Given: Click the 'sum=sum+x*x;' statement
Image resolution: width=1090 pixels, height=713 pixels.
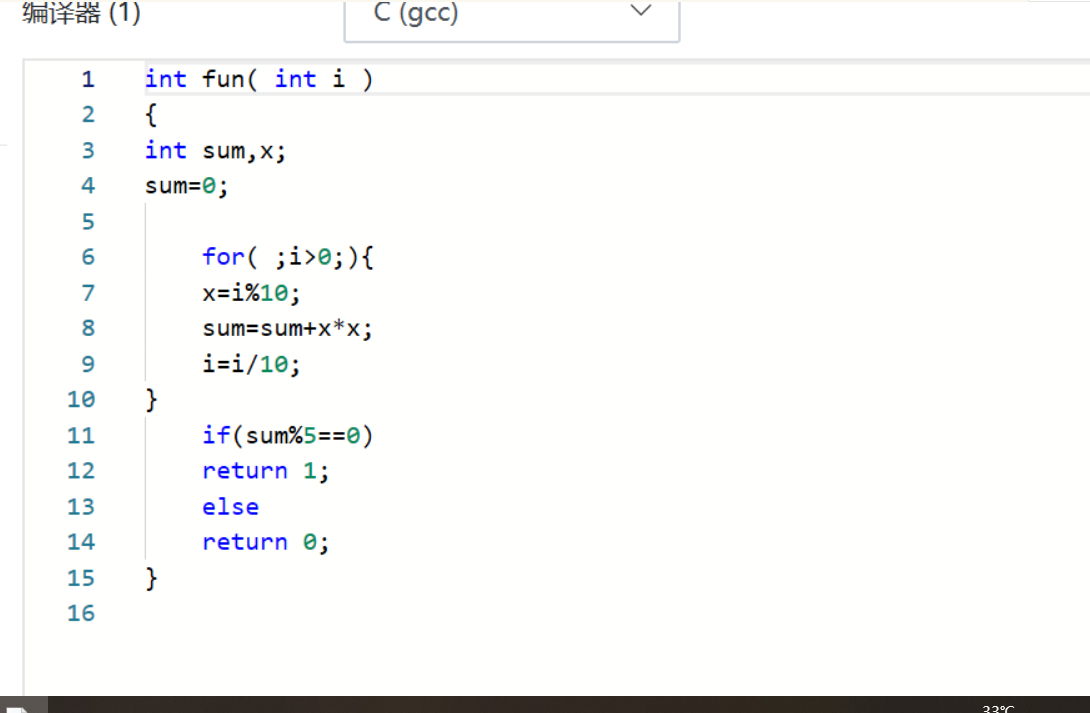Looking at the screenshot, I should point(287,329).
